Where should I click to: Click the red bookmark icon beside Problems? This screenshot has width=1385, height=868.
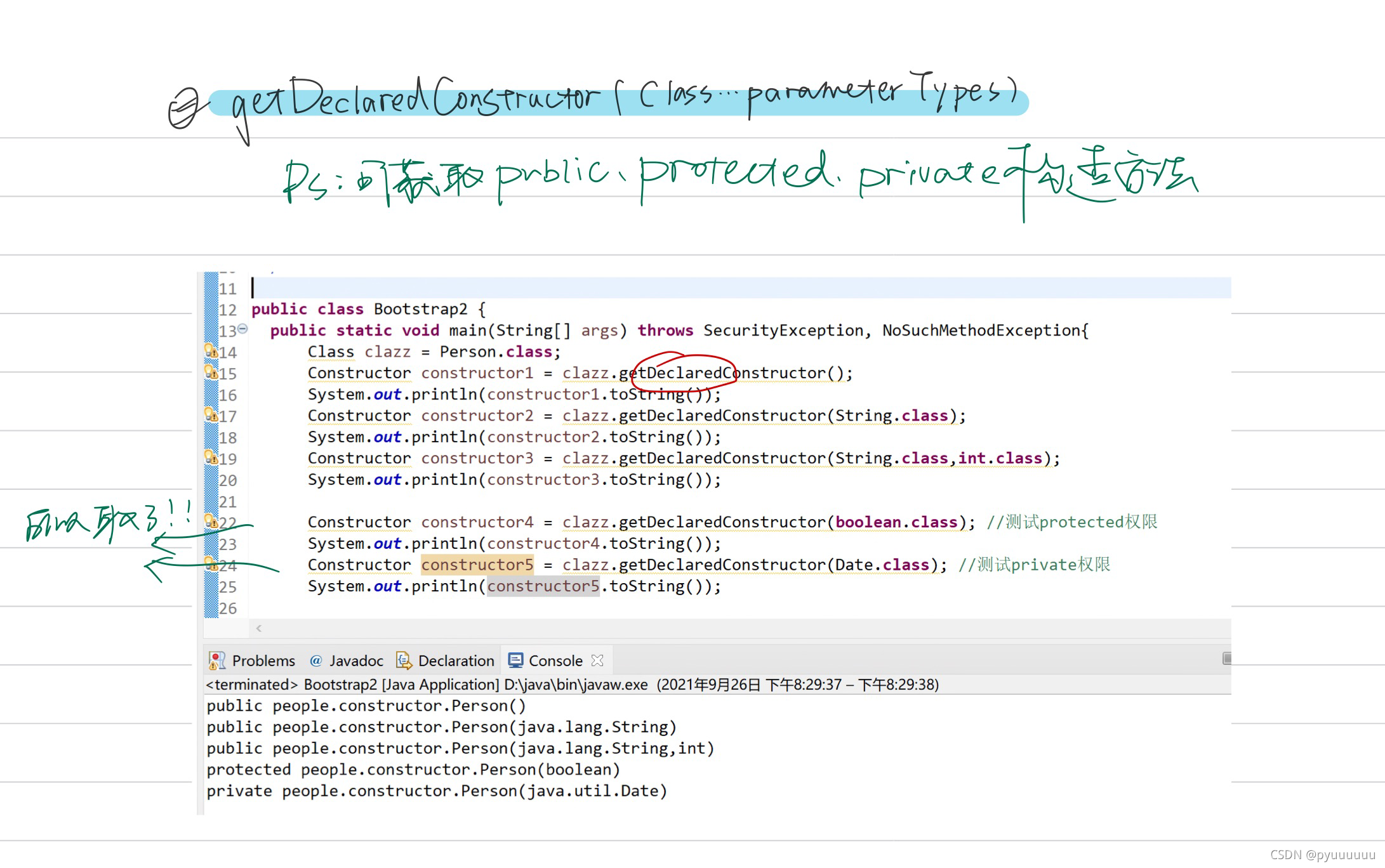pyautogui.click(x=216, y=661)
